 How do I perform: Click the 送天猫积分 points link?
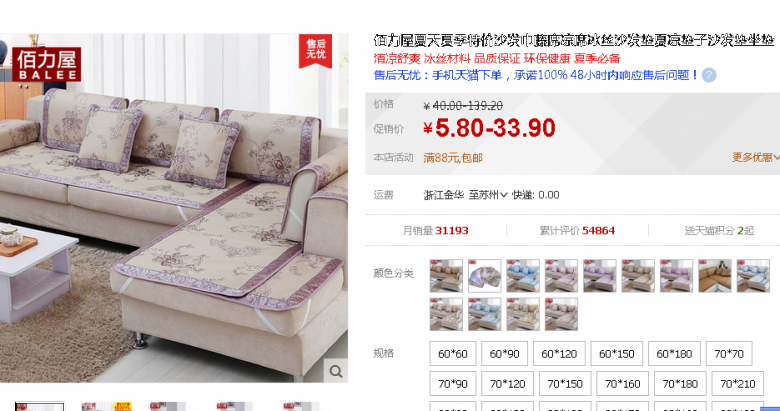pos(719,230)
